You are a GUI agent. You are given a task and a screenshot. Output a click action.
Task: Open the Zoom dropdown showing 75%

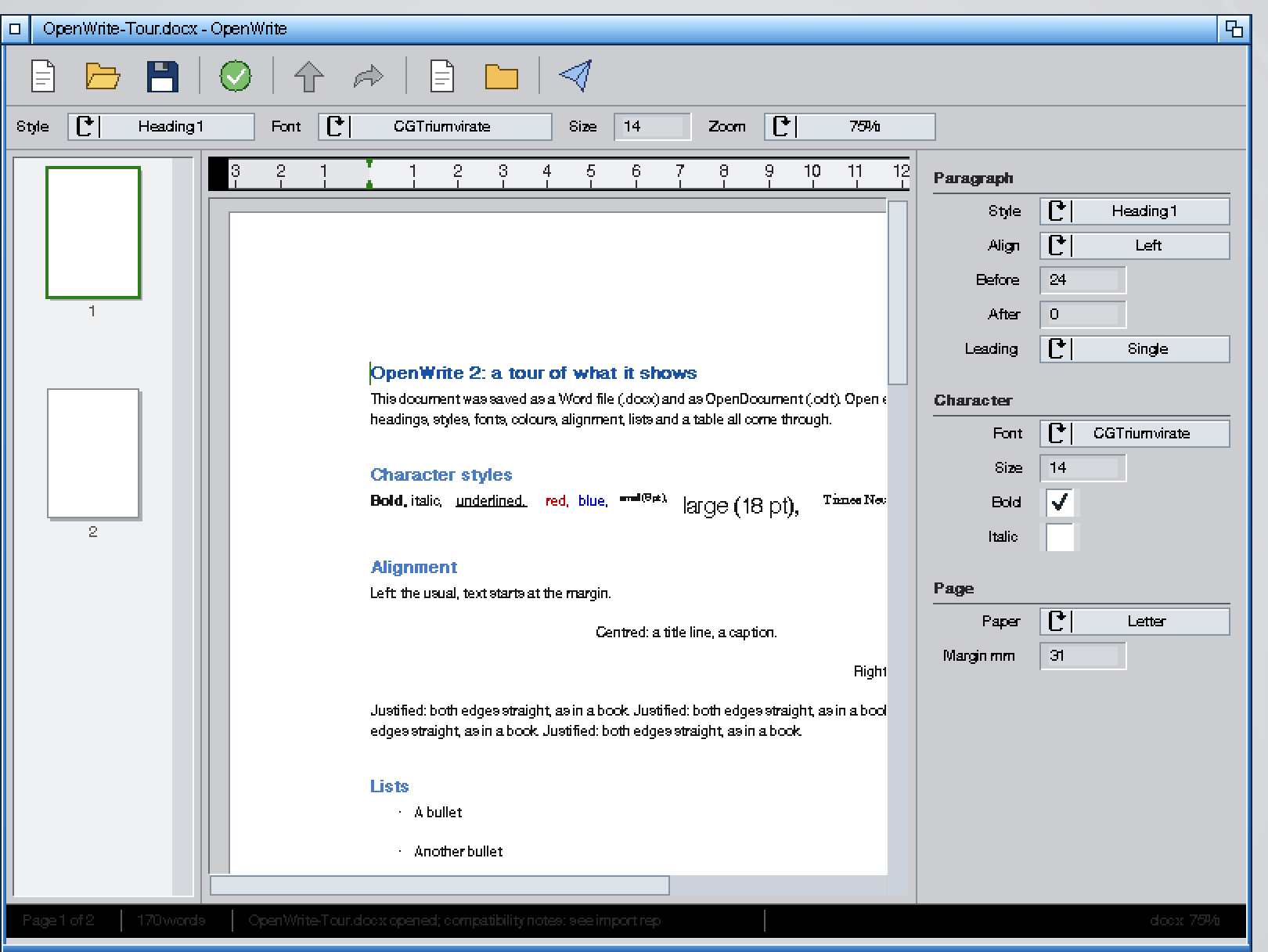(850, 127)
